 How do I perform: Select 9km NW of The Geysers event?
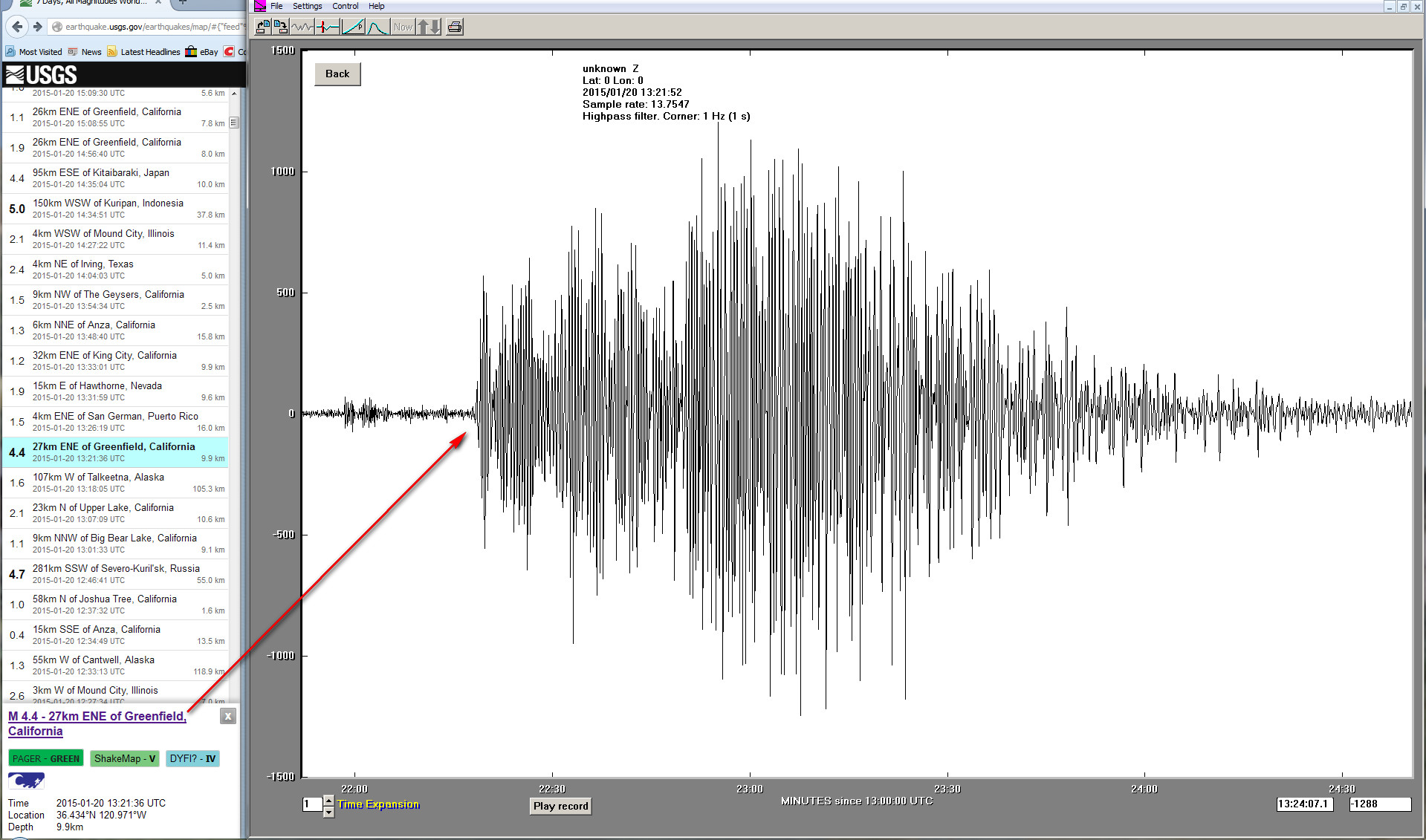tap(115, 300)
